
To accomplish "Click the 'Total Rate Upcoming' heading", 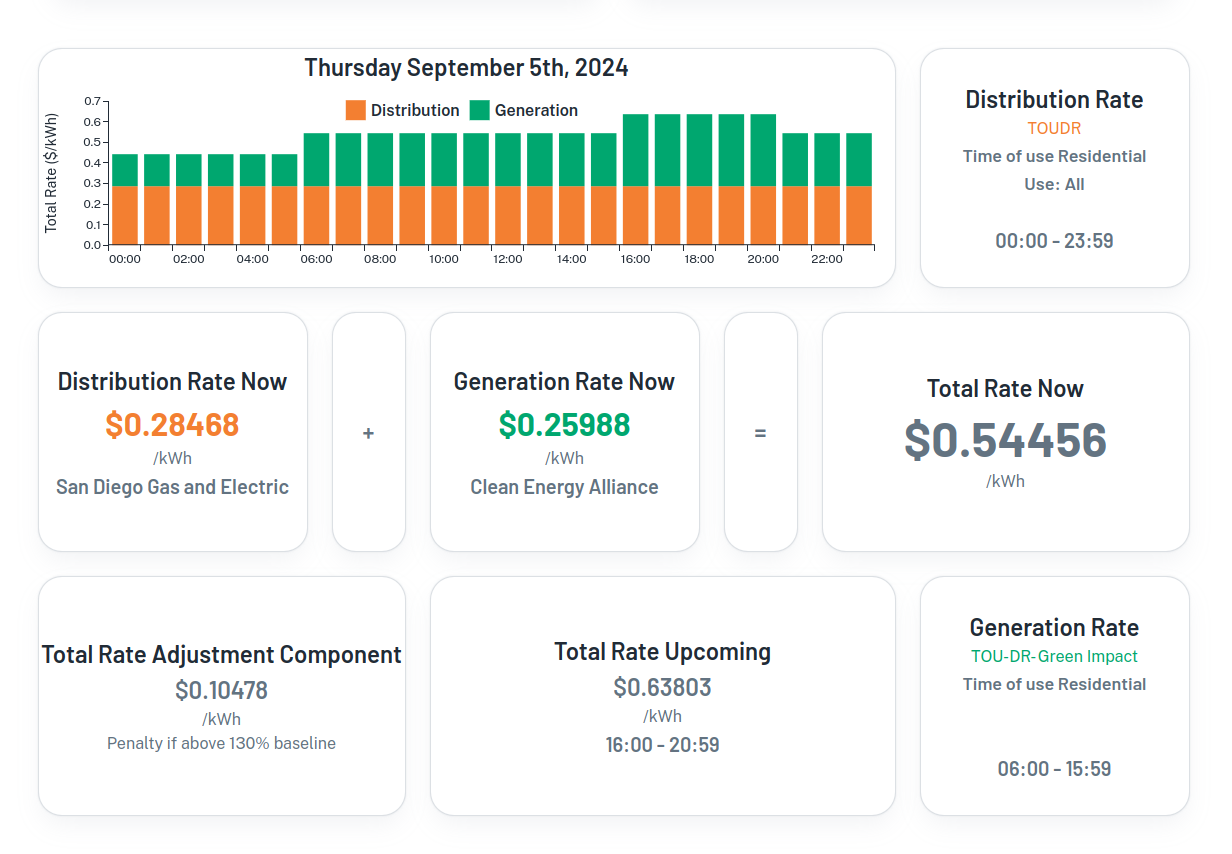I will pyautogui.click(x=663, y=651).
